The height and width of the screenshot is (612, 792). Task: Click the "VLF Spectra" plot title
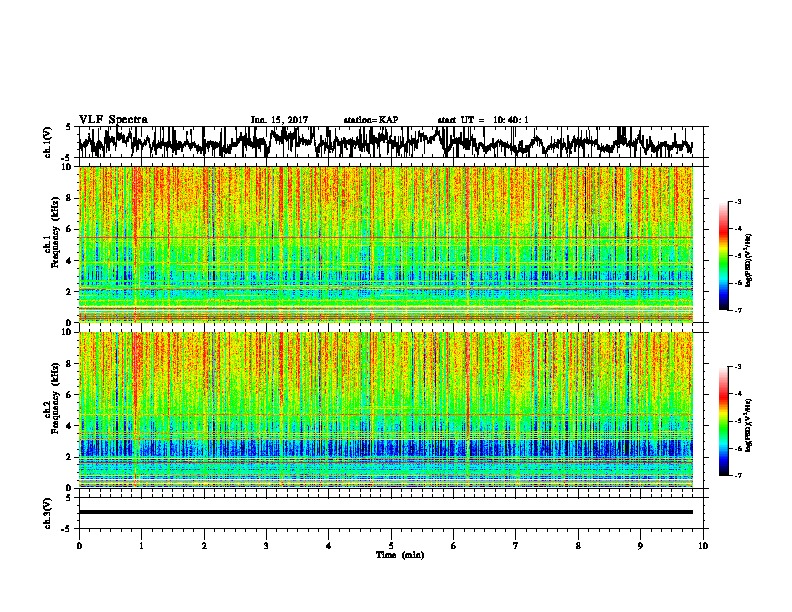(113, 120)
